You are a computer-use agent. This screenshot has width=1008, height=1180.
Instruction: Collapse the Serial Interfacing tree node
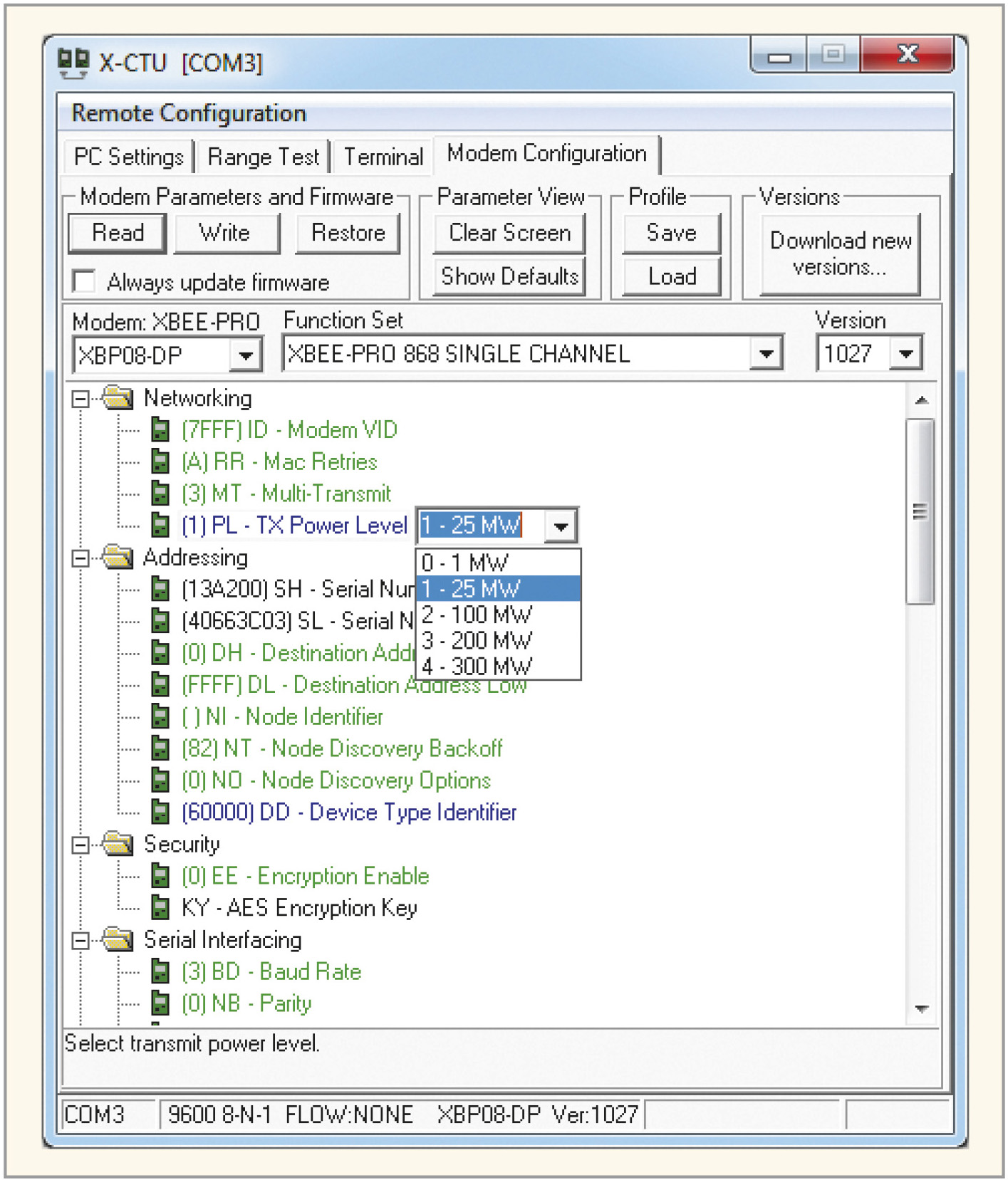pos(80,941)
